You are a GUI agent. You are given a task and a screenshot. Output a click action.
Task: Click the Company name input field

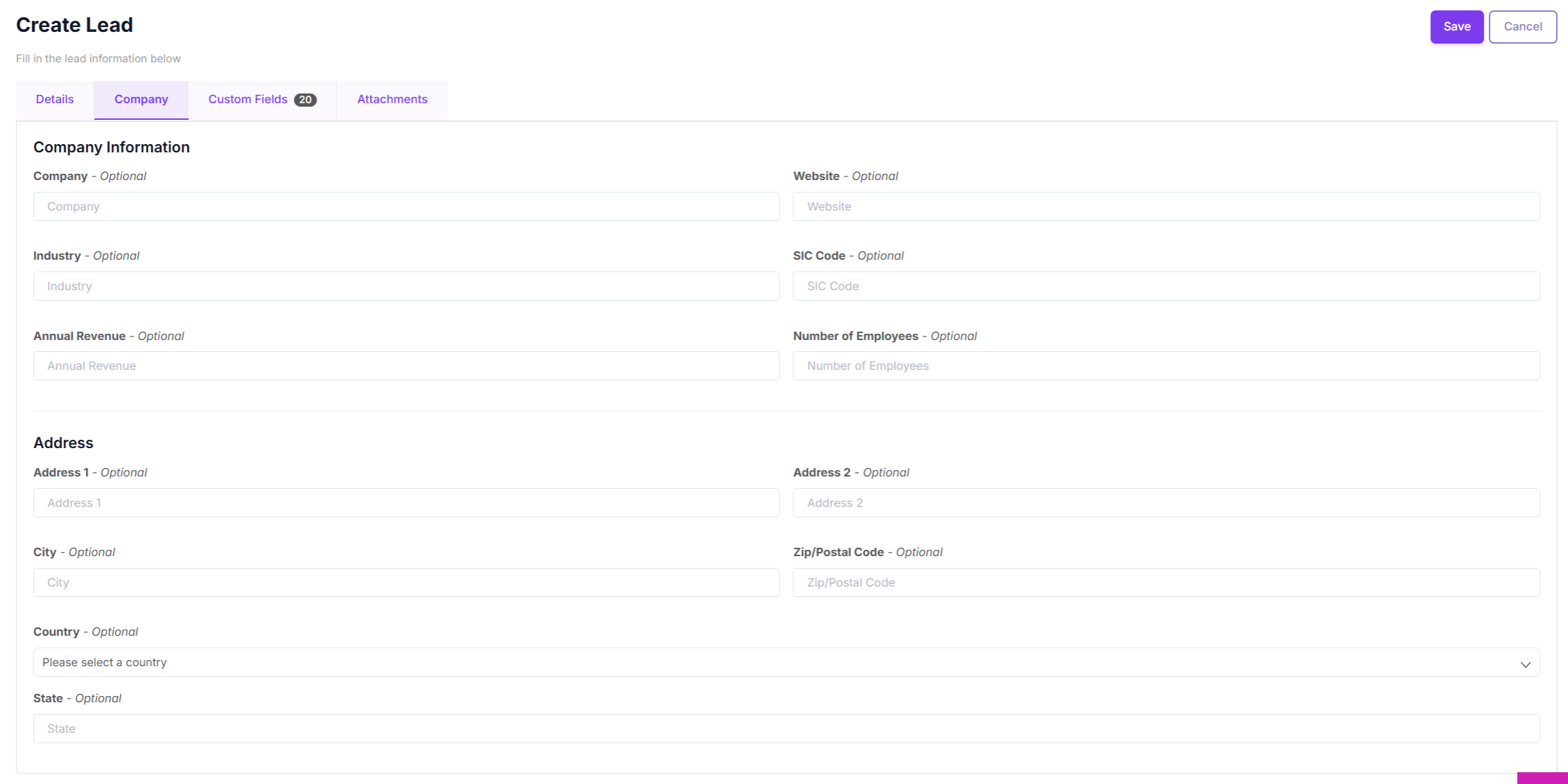pyautogui.click(x=406, y=206)
